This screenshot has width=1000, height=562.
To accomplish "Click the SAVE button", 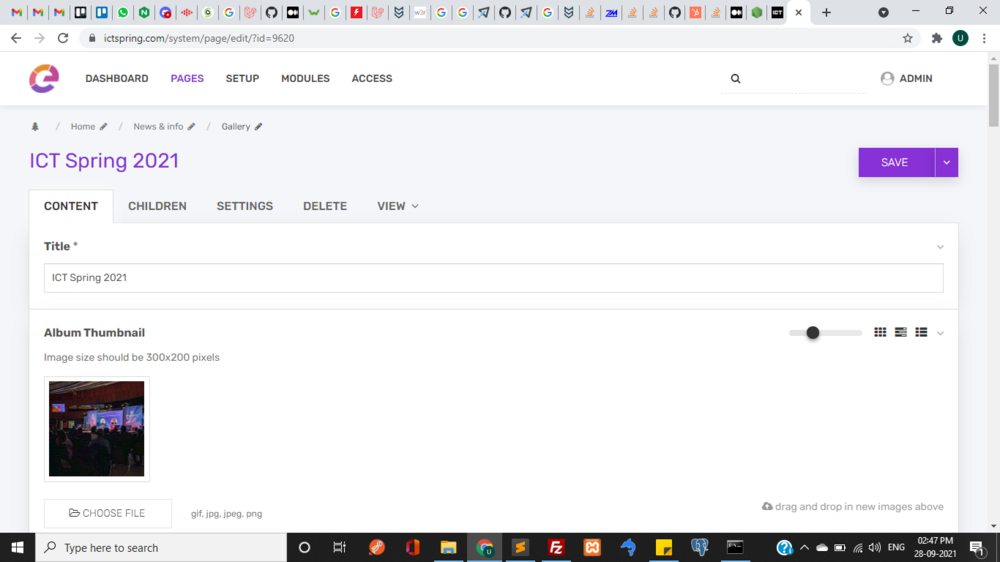I will (x=895, y=162).
